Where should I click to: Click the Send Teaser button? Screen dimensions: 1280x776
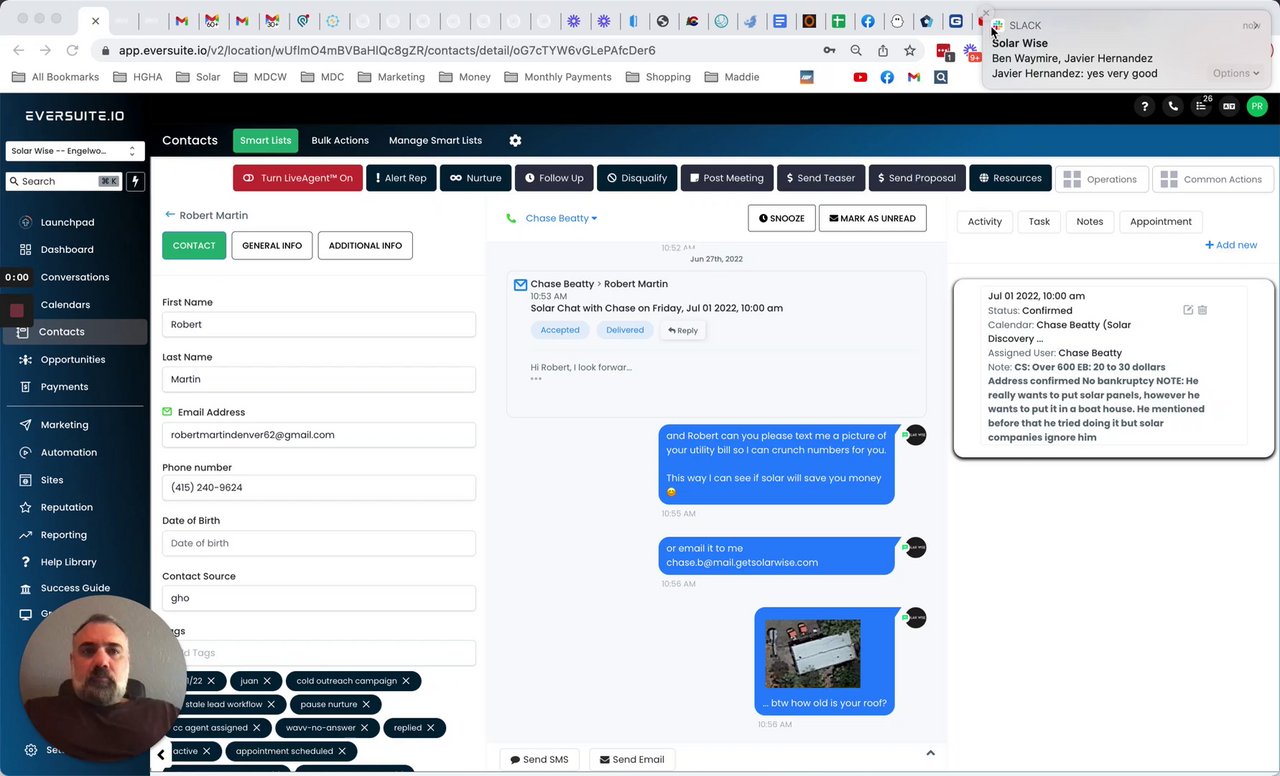pos(820,178)
